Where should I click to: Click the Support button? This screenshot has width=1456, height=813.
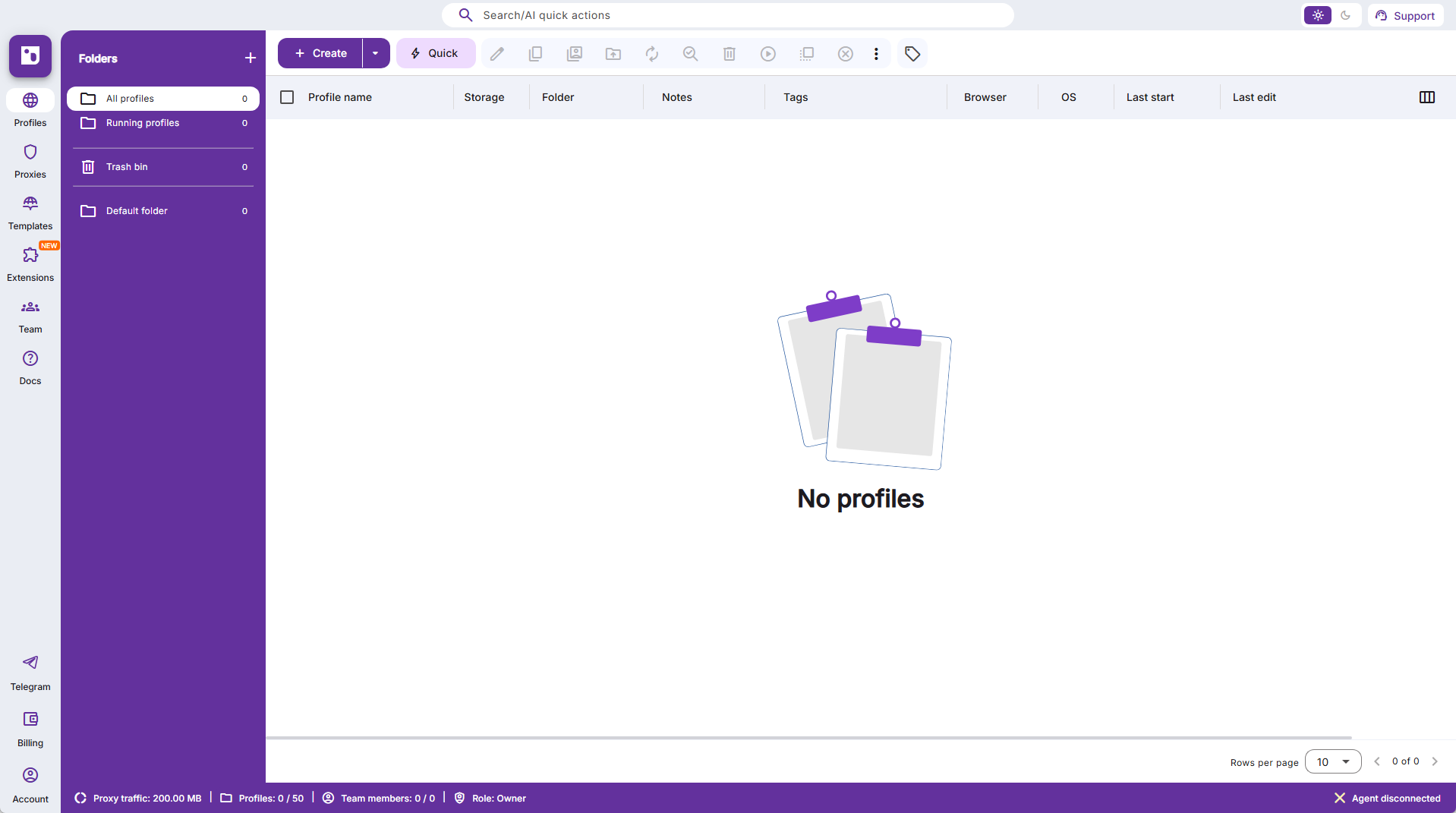coord(1405,15)
